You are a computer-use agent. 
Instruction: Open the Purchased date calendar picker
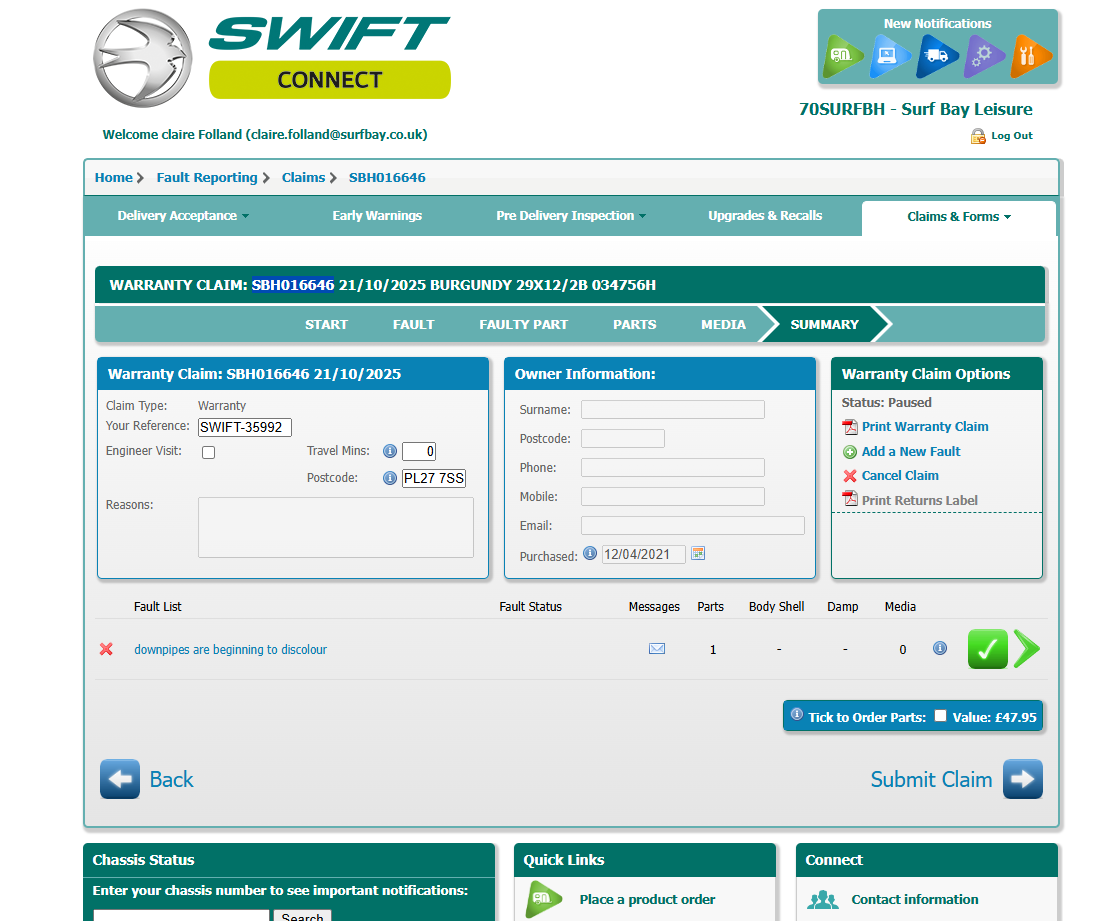[698, 554]
